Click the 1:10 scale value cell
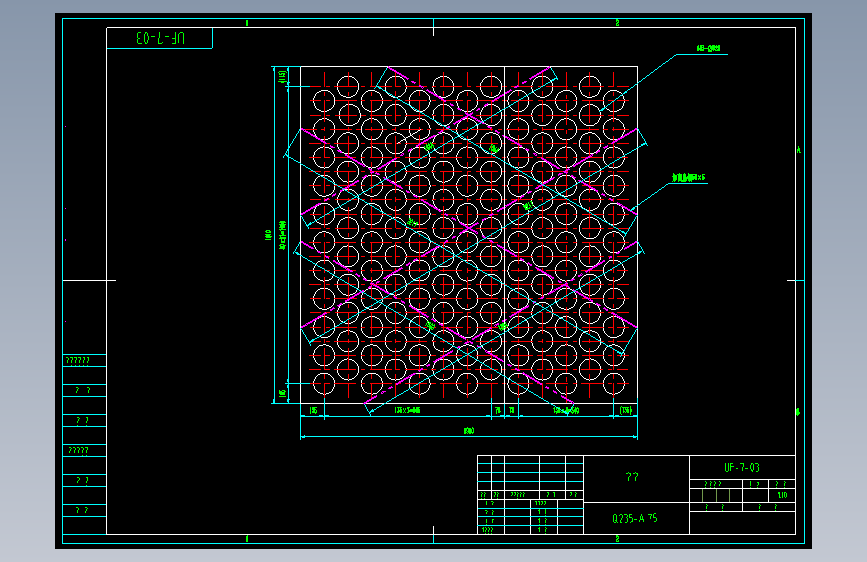This screenshot has width=867, height=562. tap(782, 495)
